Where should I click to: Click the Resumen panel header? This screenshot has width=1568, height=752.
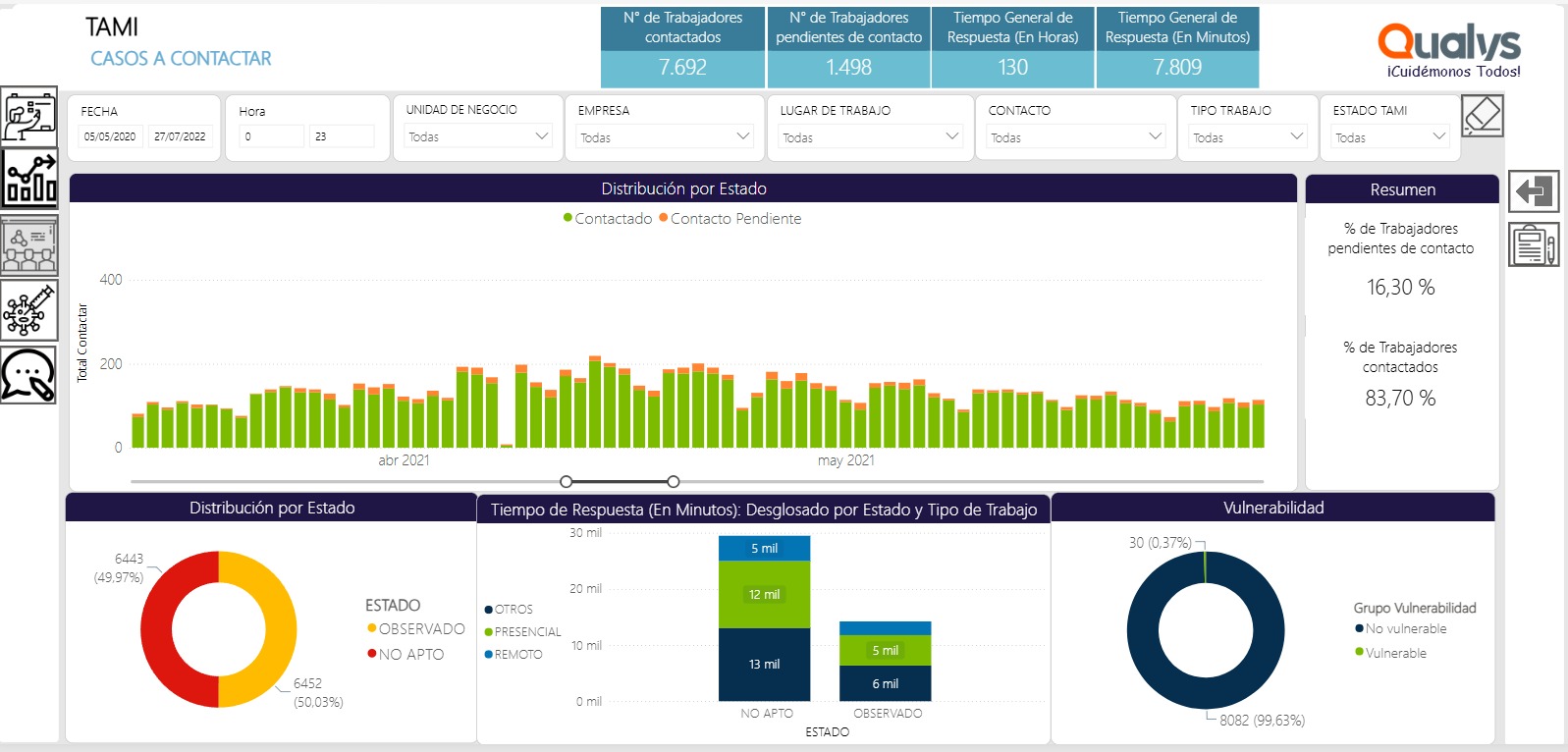[1402, 189]
